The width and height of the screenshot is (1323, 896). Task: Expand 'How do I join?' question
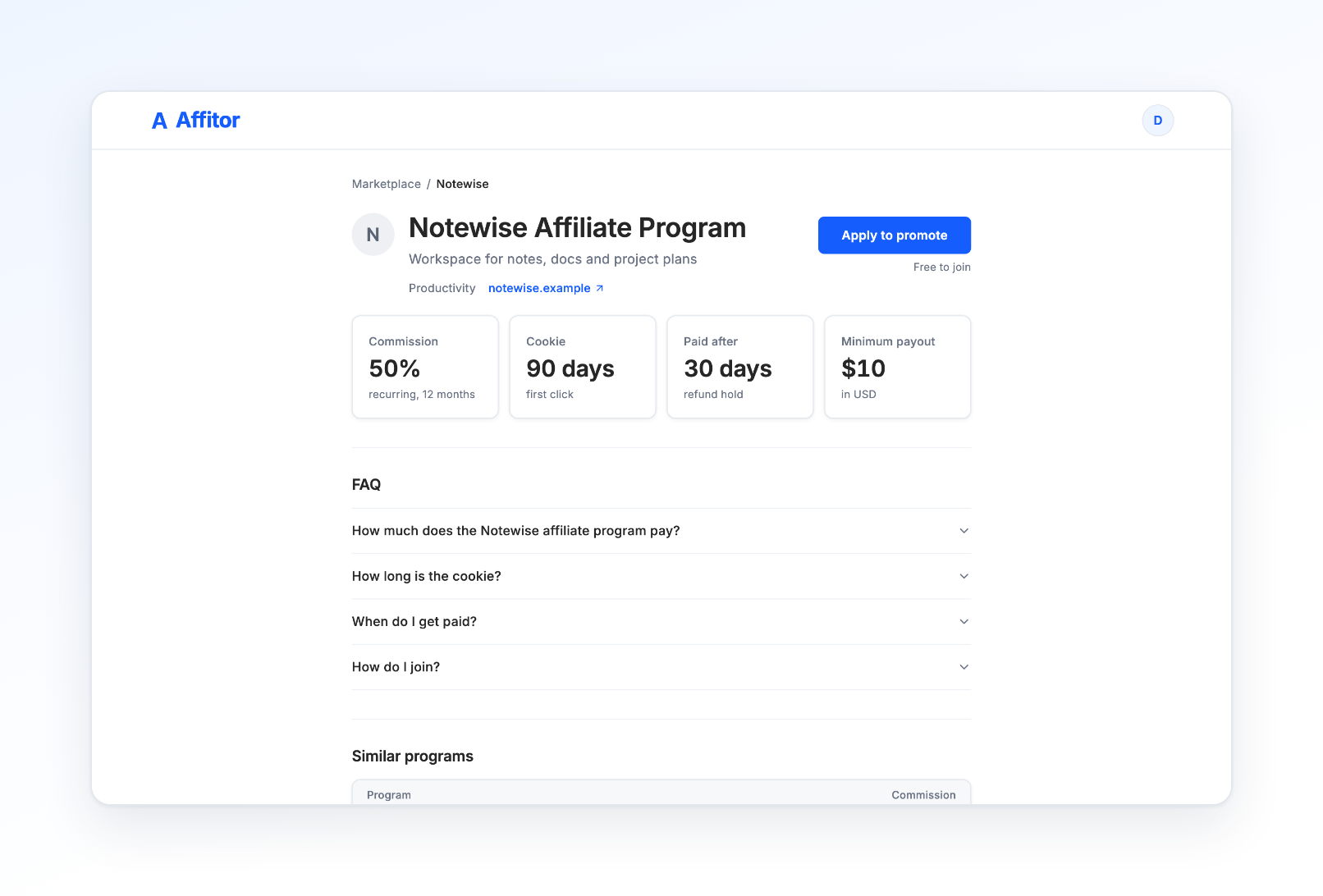[661, 667]
